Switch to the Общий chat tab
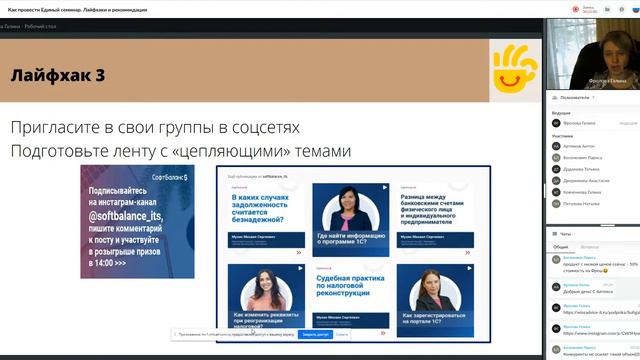The image size is (640, 360). pos(560,247)
